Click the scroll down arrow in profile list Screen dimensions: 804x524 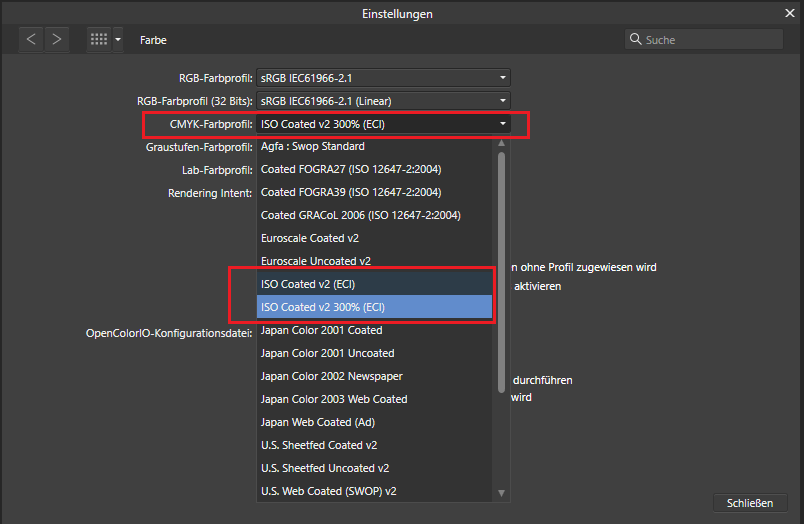[502, 492]
